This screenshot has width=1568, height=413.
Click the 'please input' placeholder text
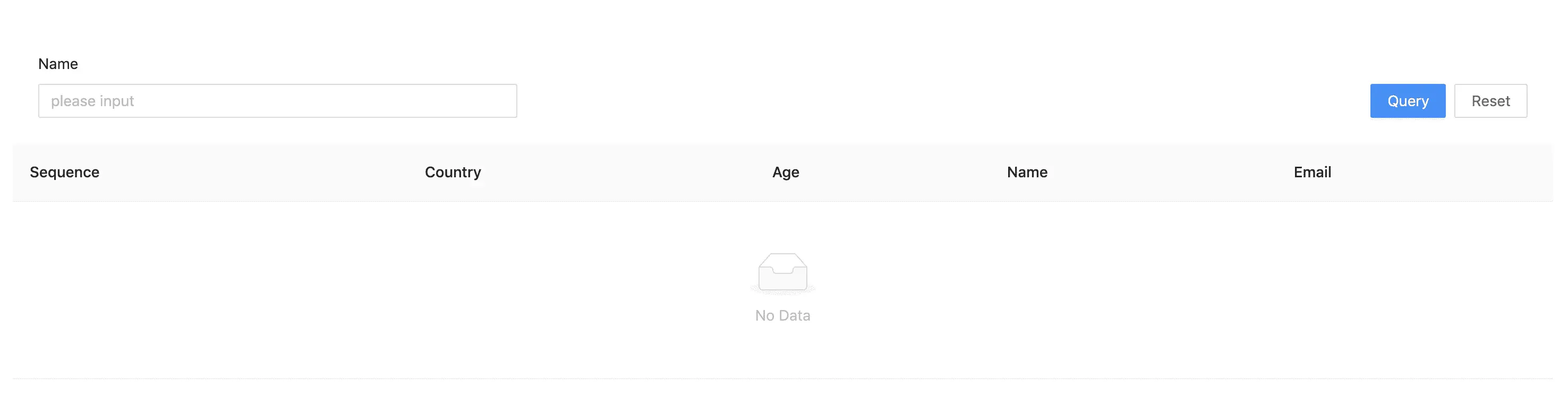pyautogui.click(x=92, y=101)
